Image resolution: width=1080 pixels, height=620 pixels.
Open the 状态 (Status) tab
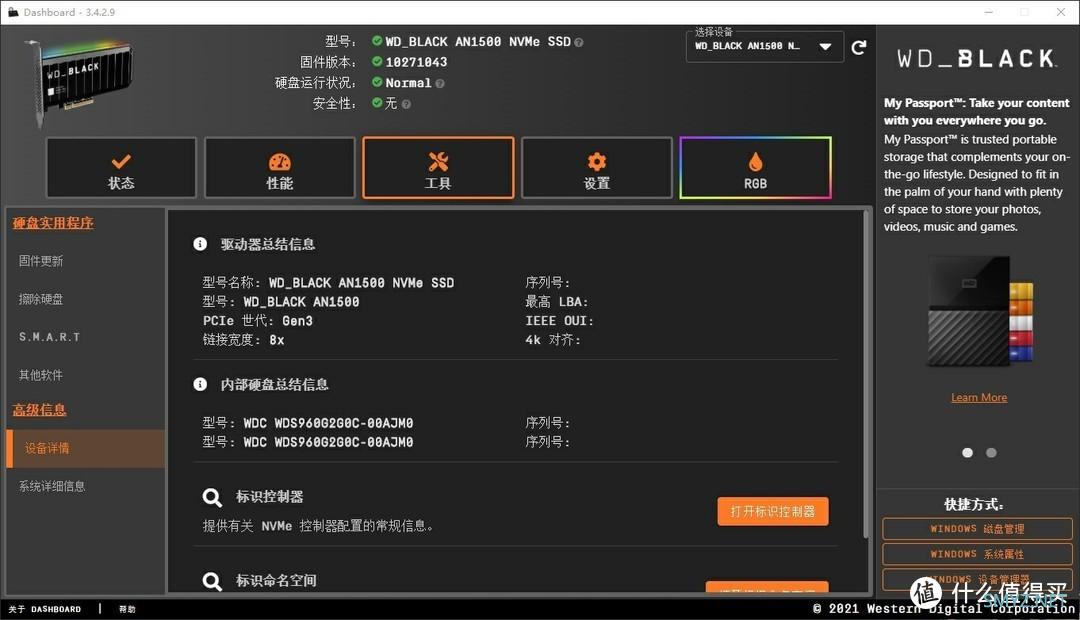(121, 167)
